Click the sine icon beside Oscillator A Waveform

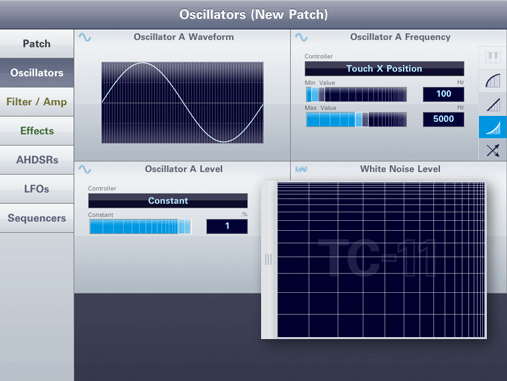point(85,37)
